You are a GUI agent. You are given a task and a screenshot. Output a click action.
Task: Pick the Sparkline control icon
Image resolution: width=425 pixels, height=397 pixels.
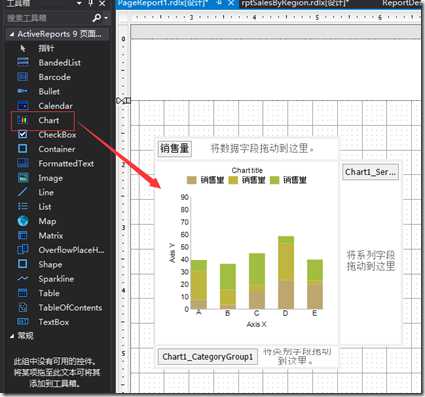coord(23,278)
